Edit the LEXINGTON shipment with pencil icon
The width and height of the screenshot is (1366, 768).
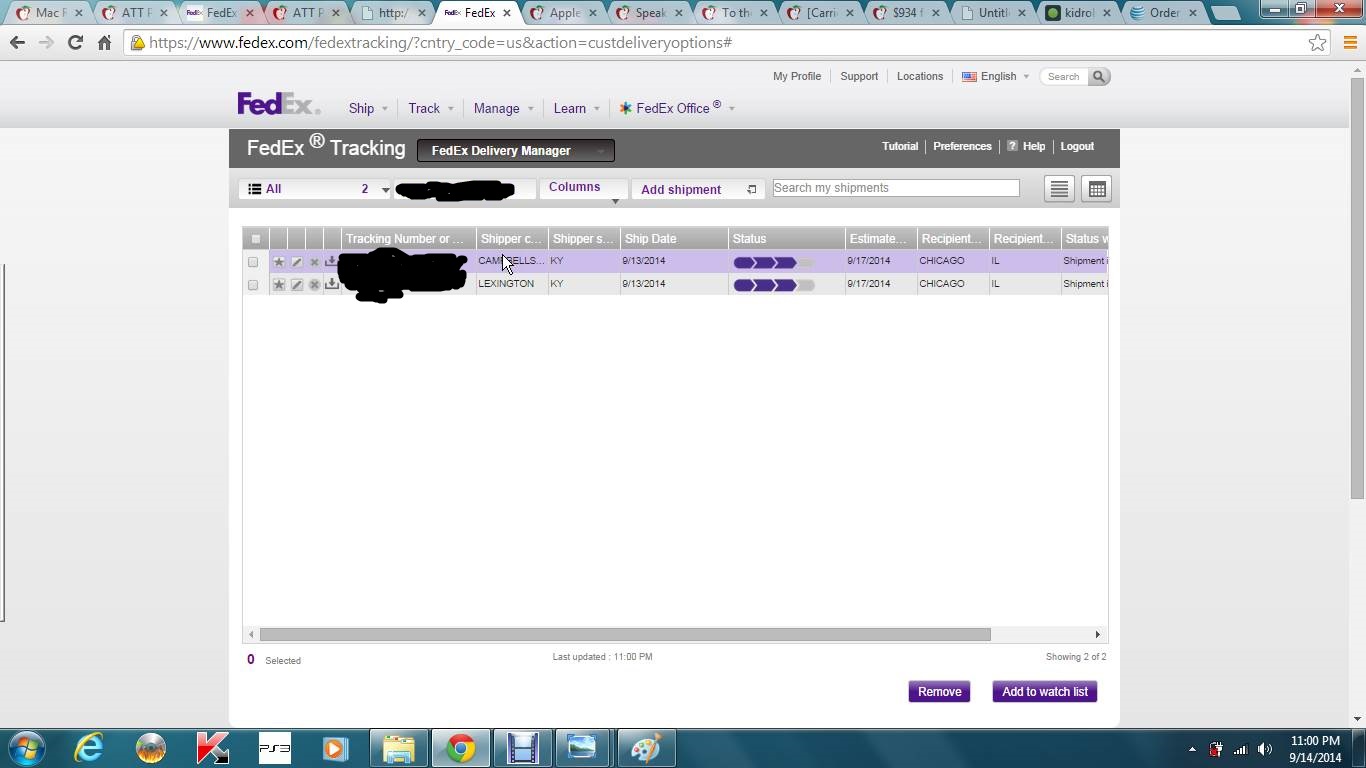coord(297,284)
